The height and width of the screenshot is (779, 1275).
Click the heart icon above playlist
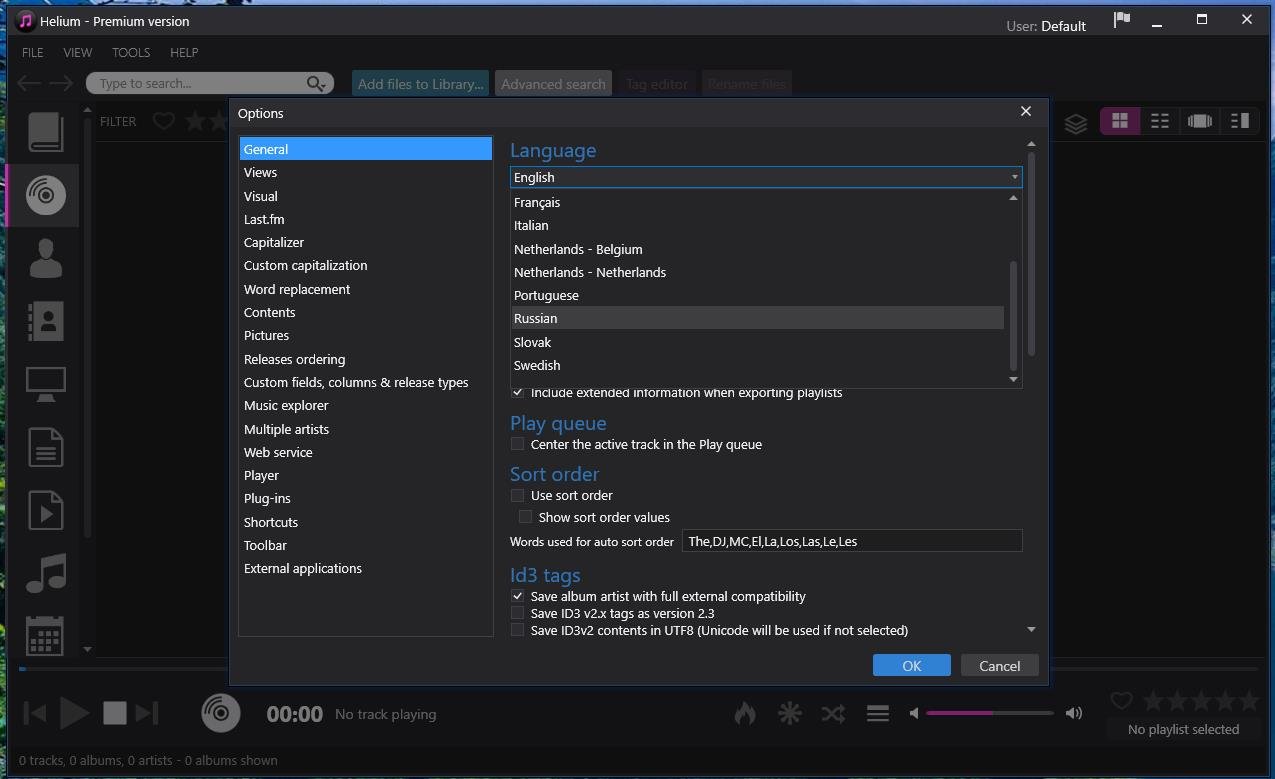click(x=1122, y=701)
